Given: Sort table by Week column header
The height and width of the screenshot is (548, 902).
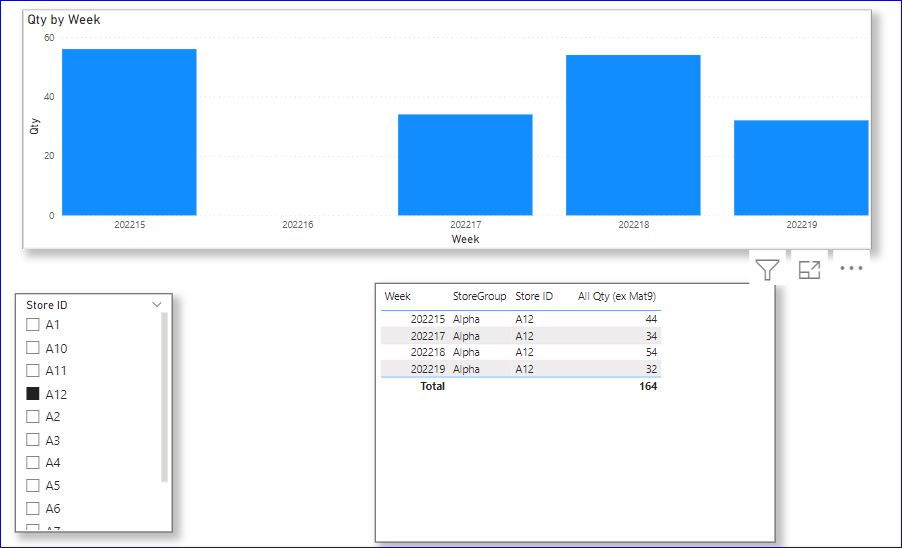Looking at the screenshot, I should click(x=398, y=296).
